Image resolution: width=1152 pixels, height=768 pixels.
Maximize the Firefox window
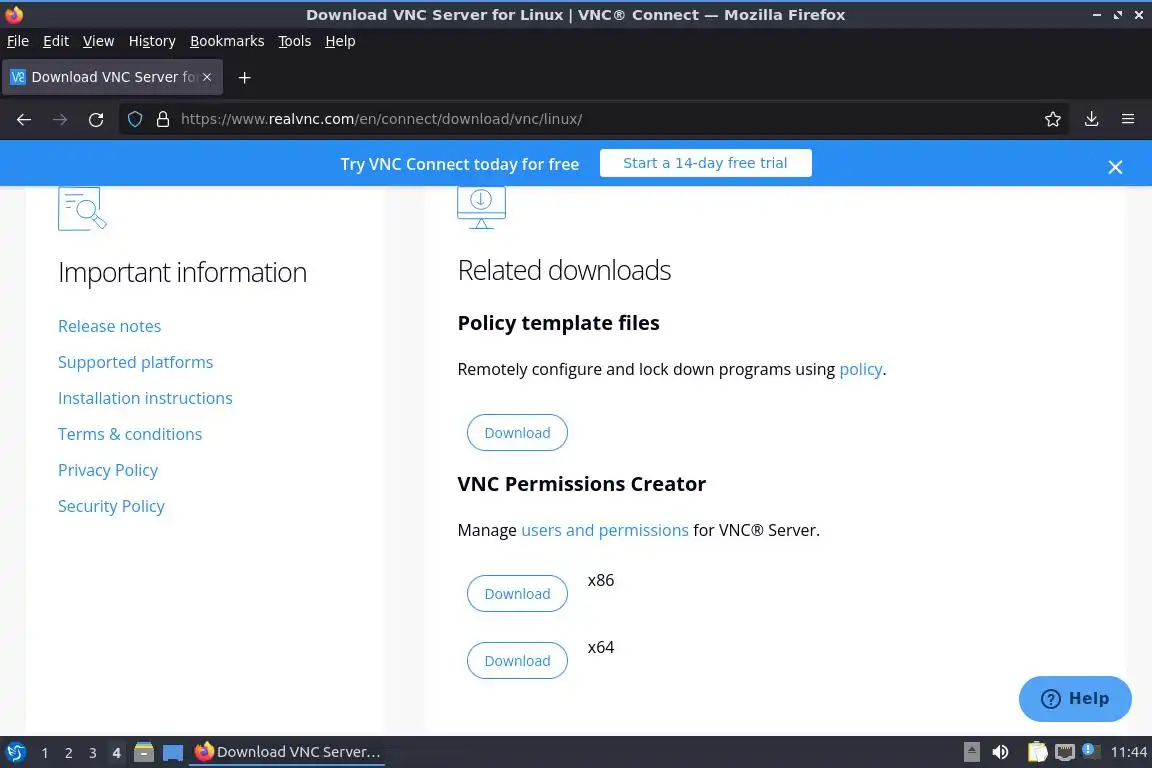(x=1117, y=15)
